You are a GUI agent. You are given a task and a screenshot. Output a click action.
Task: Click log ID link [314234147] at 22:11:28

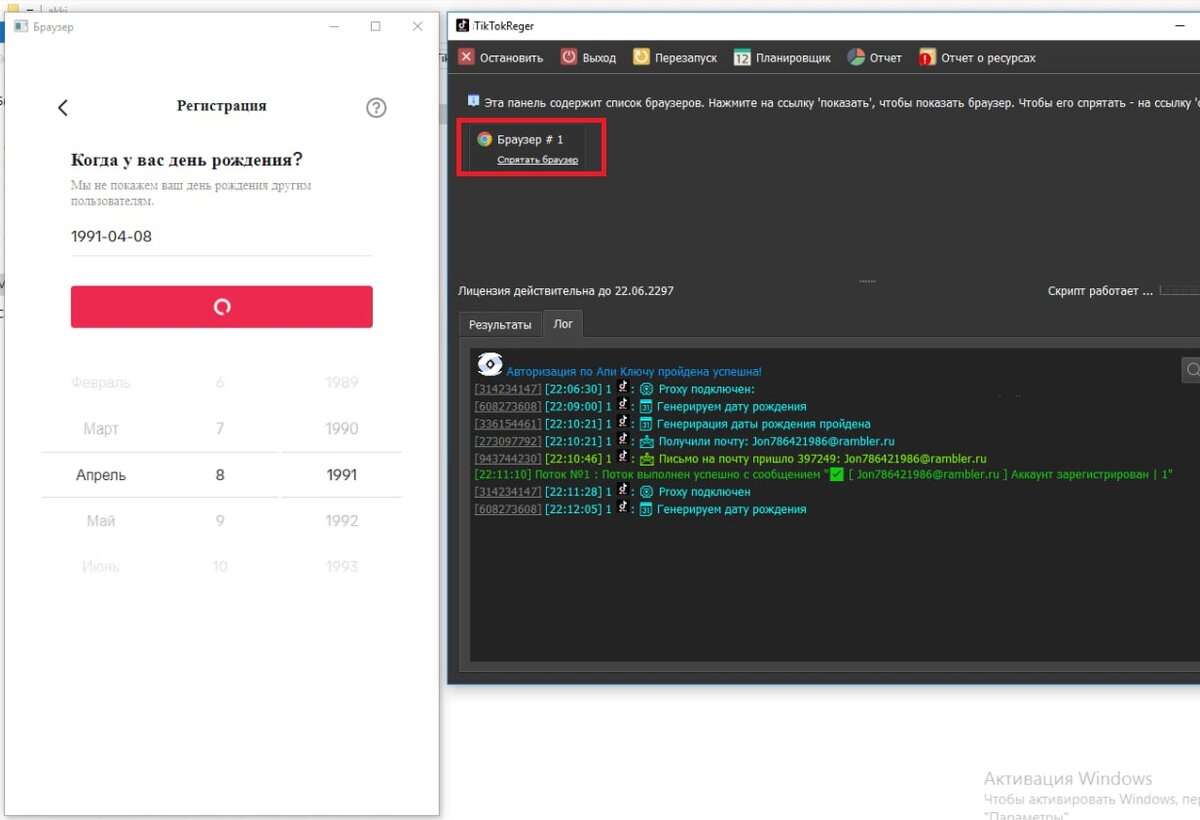(508, 492)
